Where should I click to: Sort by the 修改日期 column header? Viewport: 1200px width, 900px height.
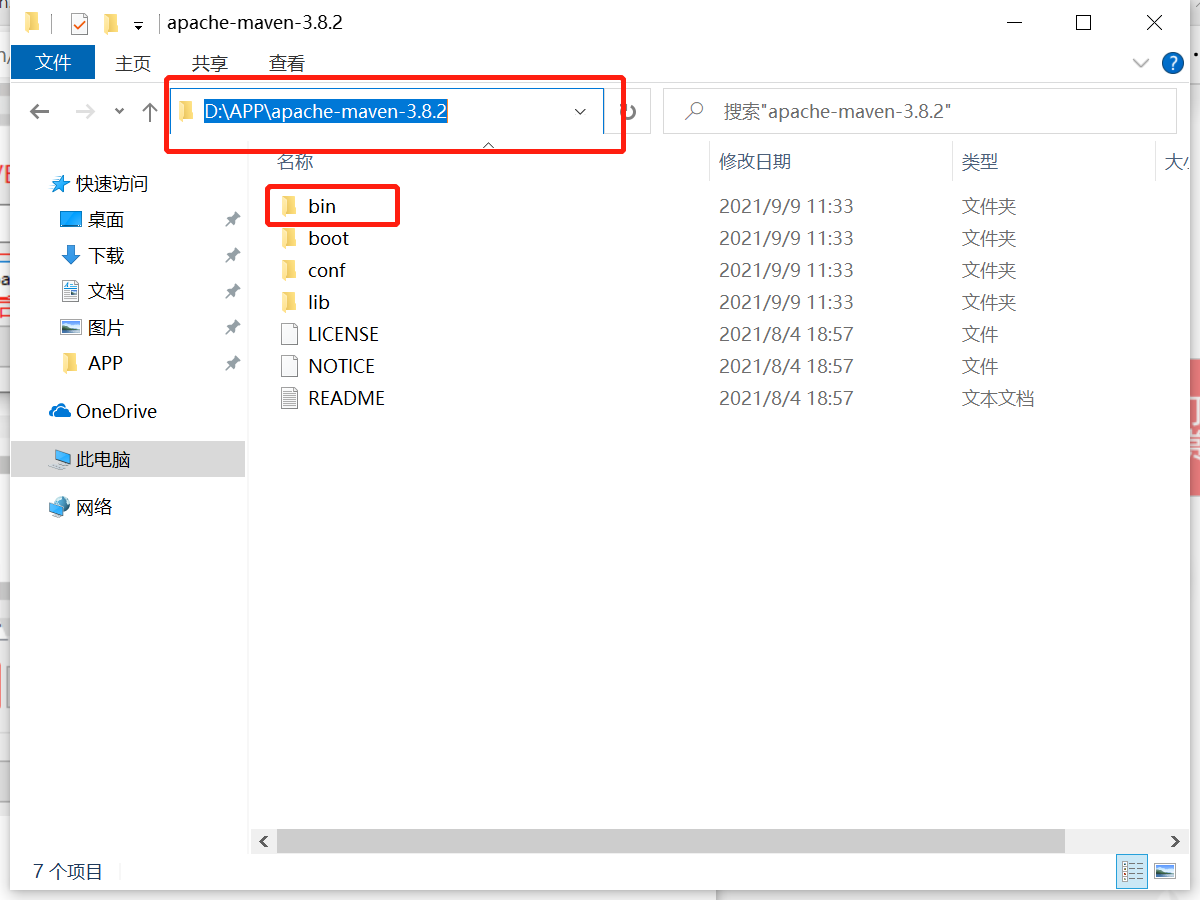click(755, 161)
